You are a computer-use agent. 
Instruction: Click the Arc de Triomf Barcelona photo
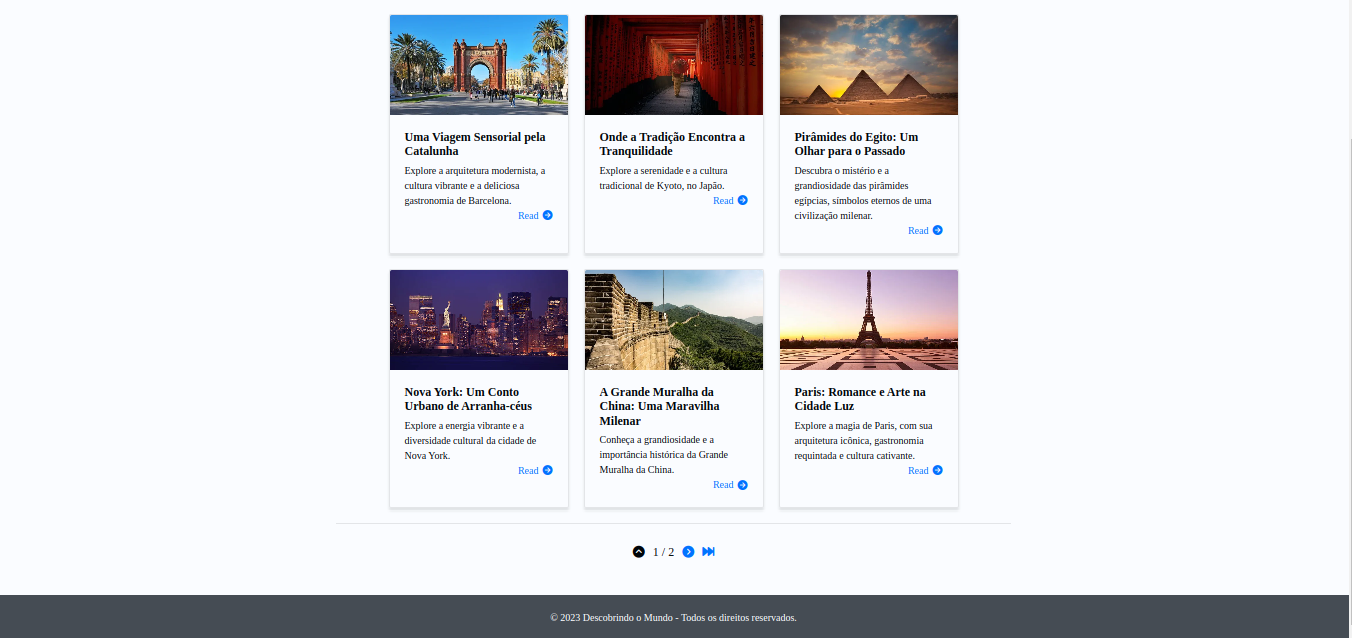(479, 65)
